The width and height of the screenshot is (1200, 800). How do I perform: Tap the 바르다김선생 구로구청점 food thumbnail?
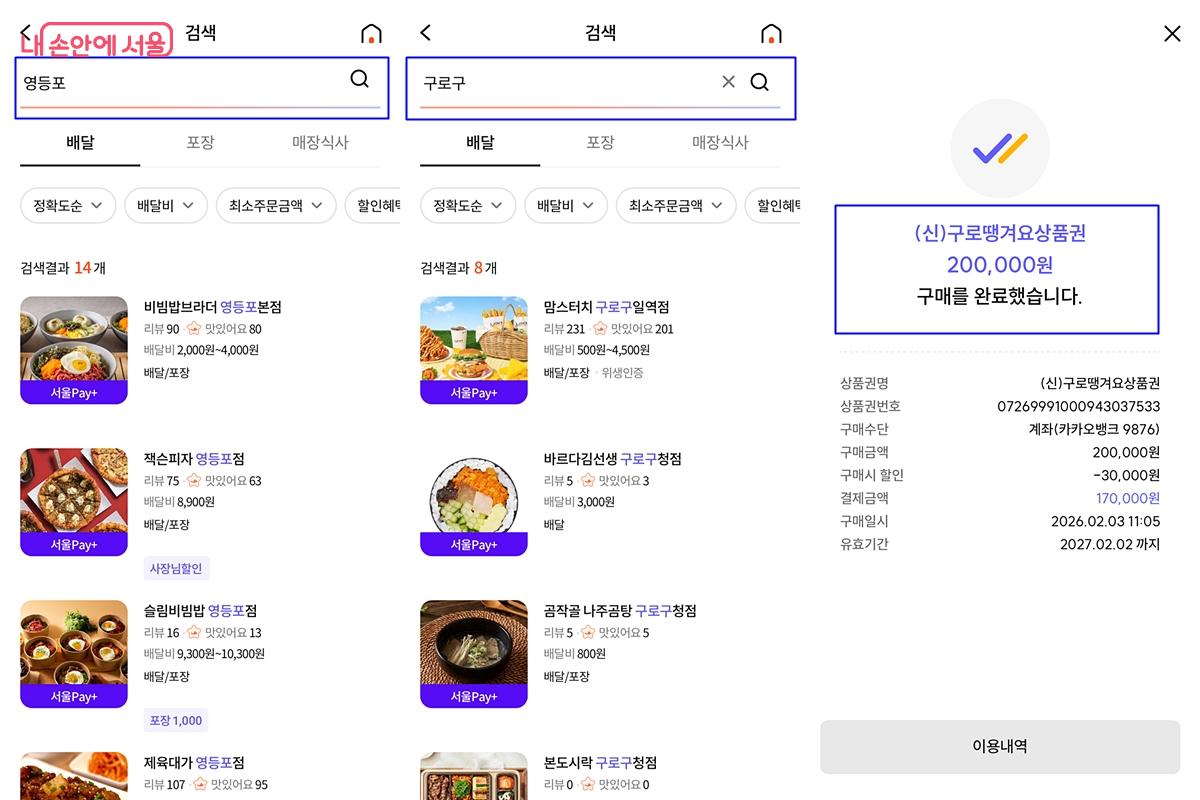(x=473, y=502)
